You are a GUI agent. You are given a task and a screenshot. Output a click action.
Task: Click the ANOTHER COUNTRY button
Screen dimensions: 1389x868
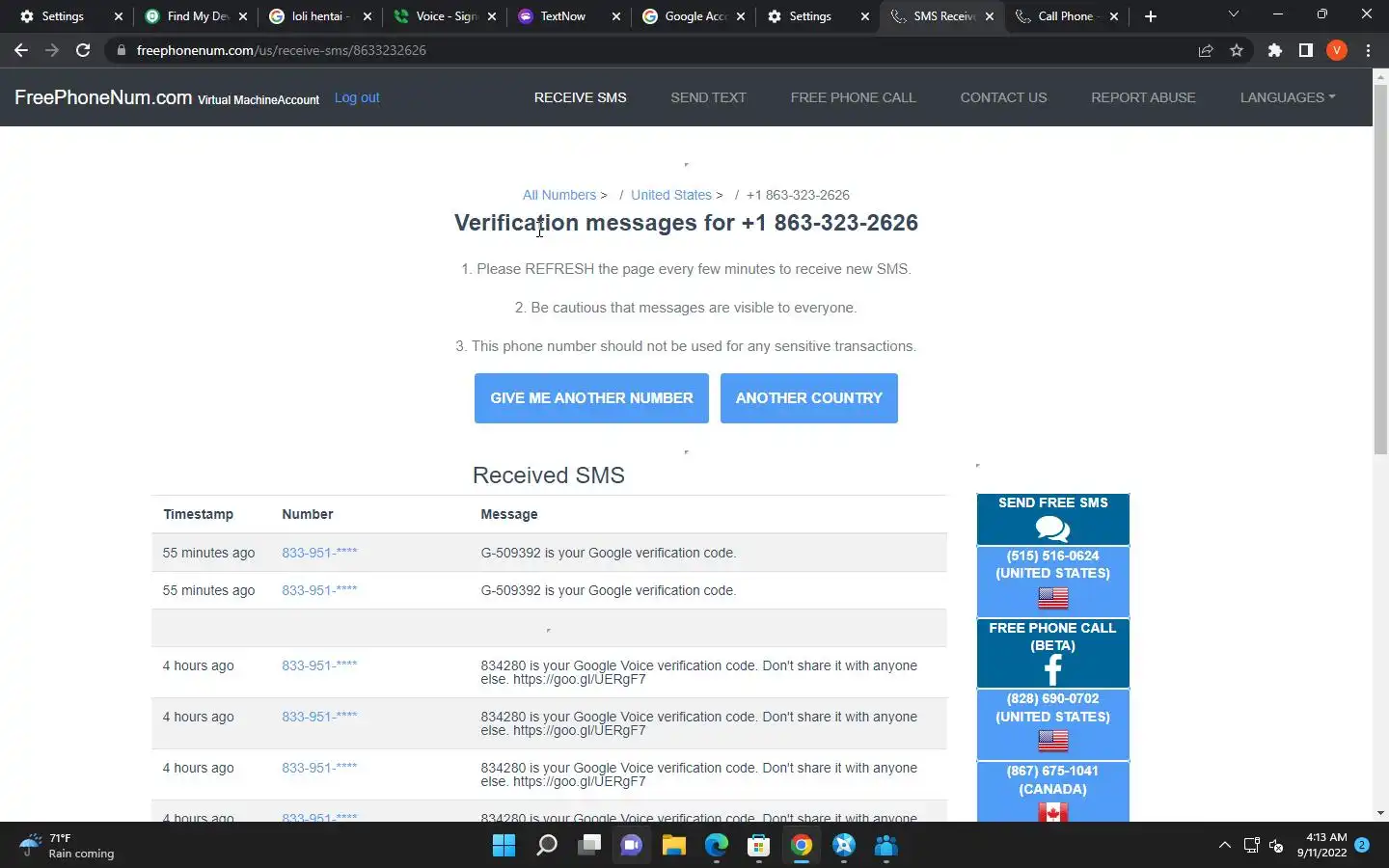click(808, 398)
